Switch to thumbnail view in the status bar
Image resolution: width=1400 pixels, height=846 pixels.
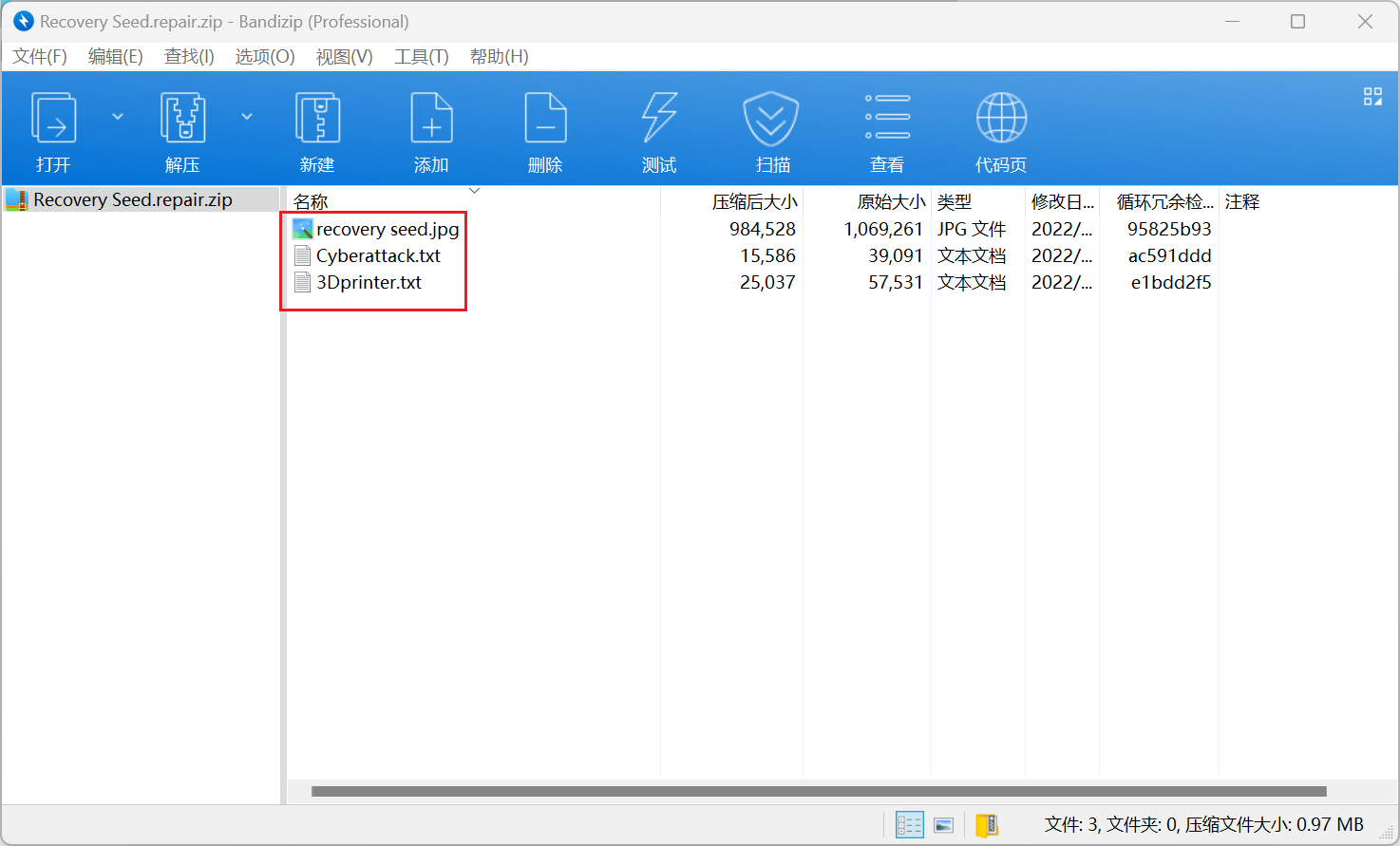pyautogui.click(x=944, y=825)
